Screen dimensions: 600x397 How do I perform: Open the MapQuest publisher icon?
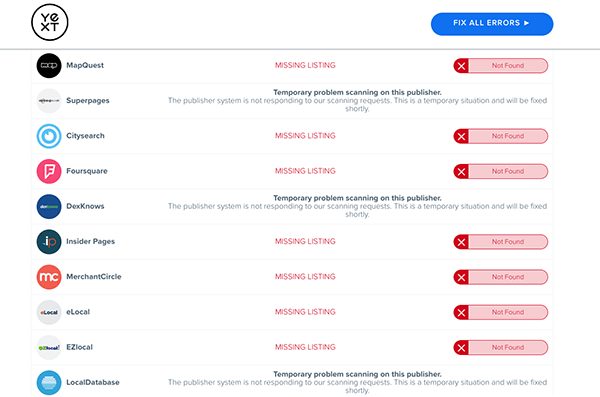49,65
